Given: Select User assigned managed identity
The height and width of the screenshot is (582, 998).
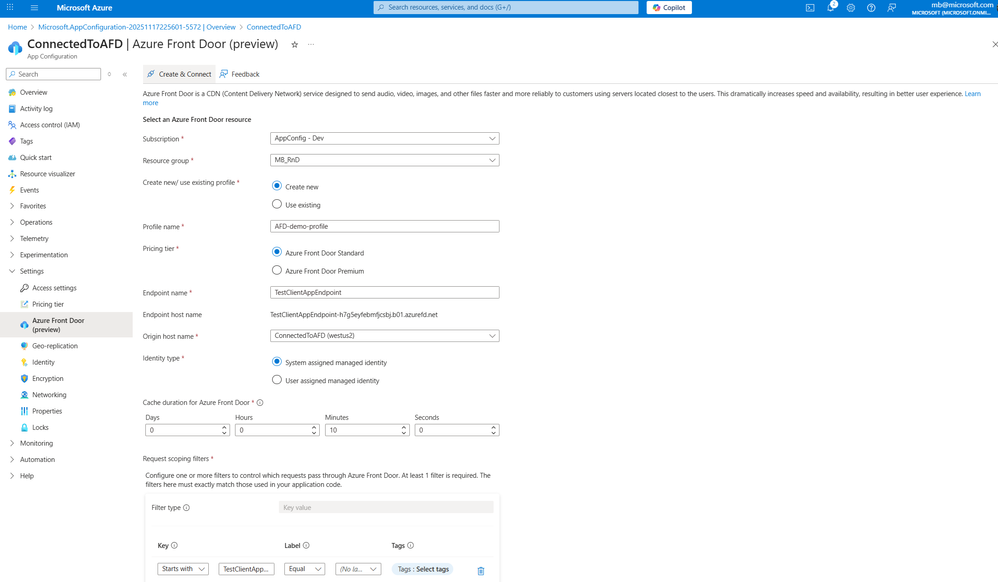Looking at the screenshot, I should 277,380.
